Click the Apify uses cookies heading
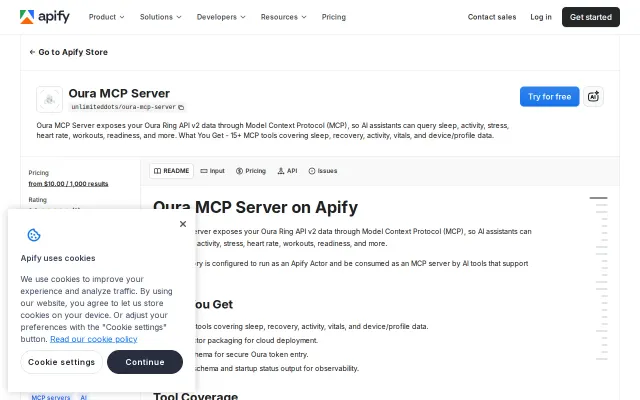640x400 pixels. [x=58, y=258]
